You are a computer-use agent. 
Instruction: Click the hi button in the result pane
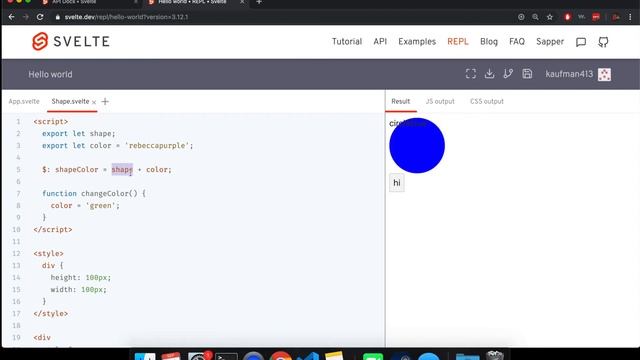pyautogui.click(x=397, y=182)
